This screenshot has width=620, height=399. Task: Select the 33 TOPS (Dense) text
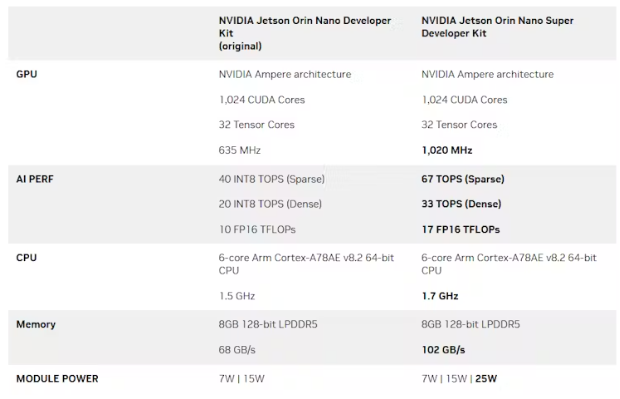click(x=461, y=204)
